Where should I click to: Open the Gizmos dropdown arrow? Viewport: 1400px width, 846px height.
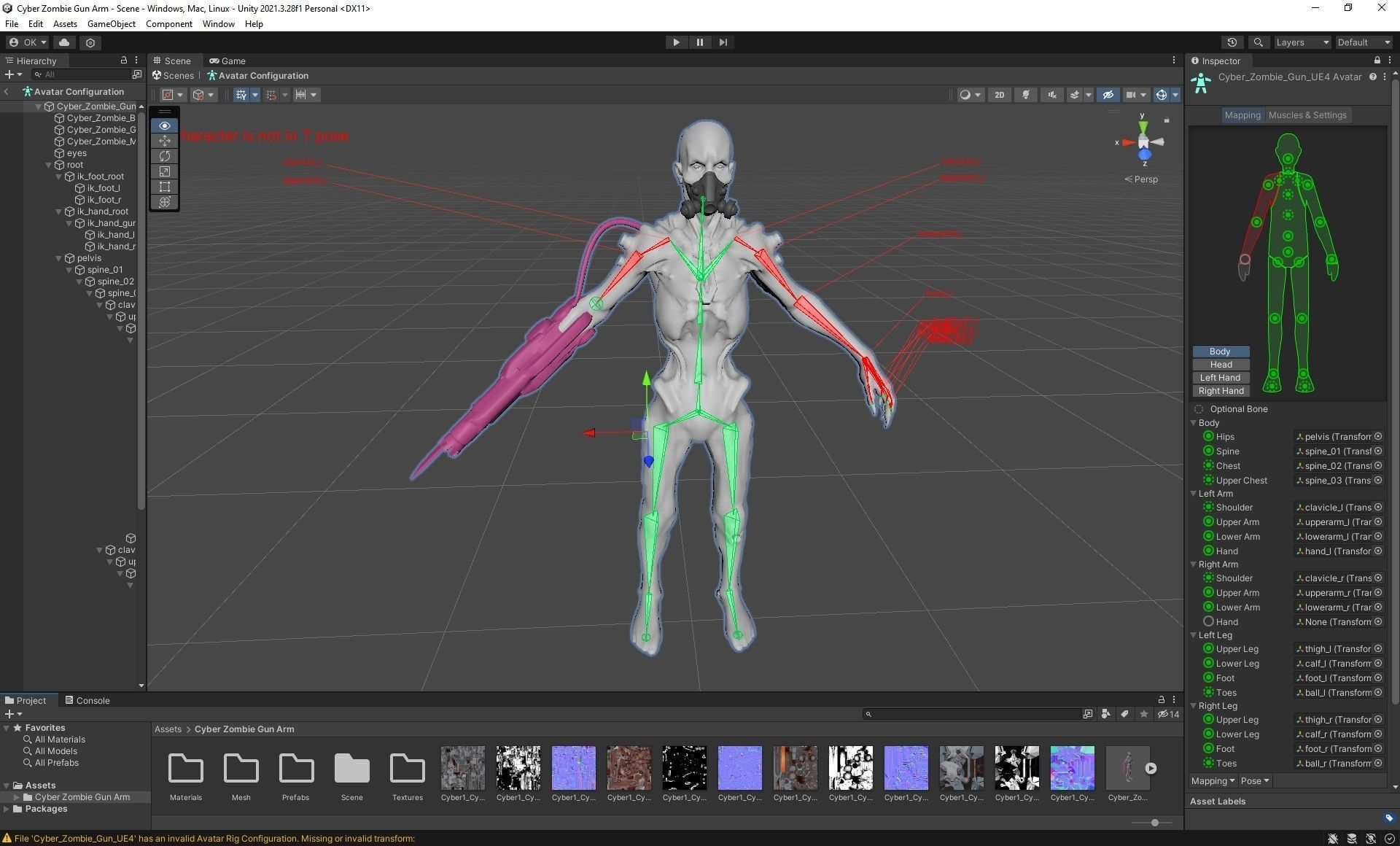[x=1175, y=95]
